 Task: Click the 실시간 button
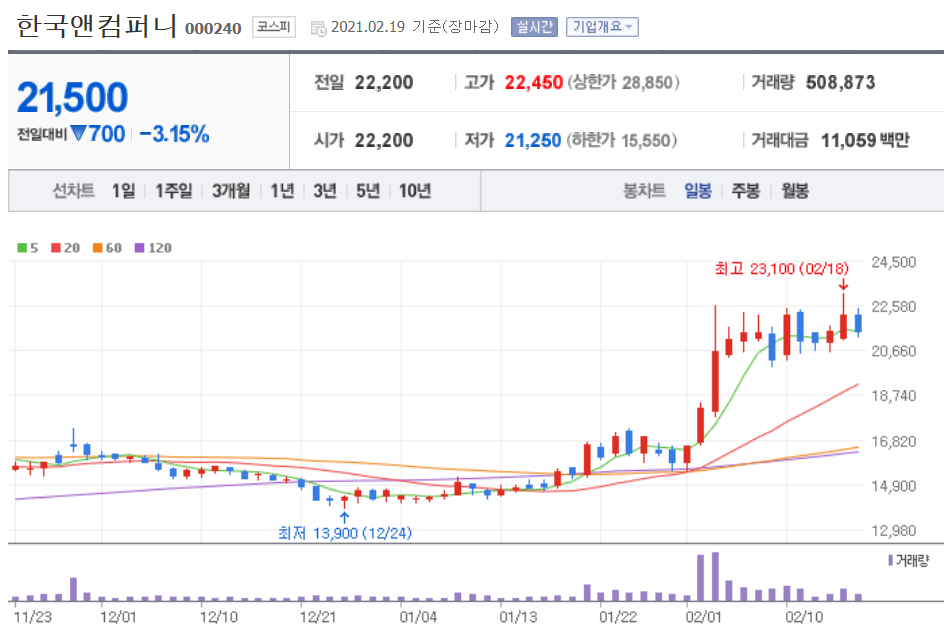pos(534,27)
